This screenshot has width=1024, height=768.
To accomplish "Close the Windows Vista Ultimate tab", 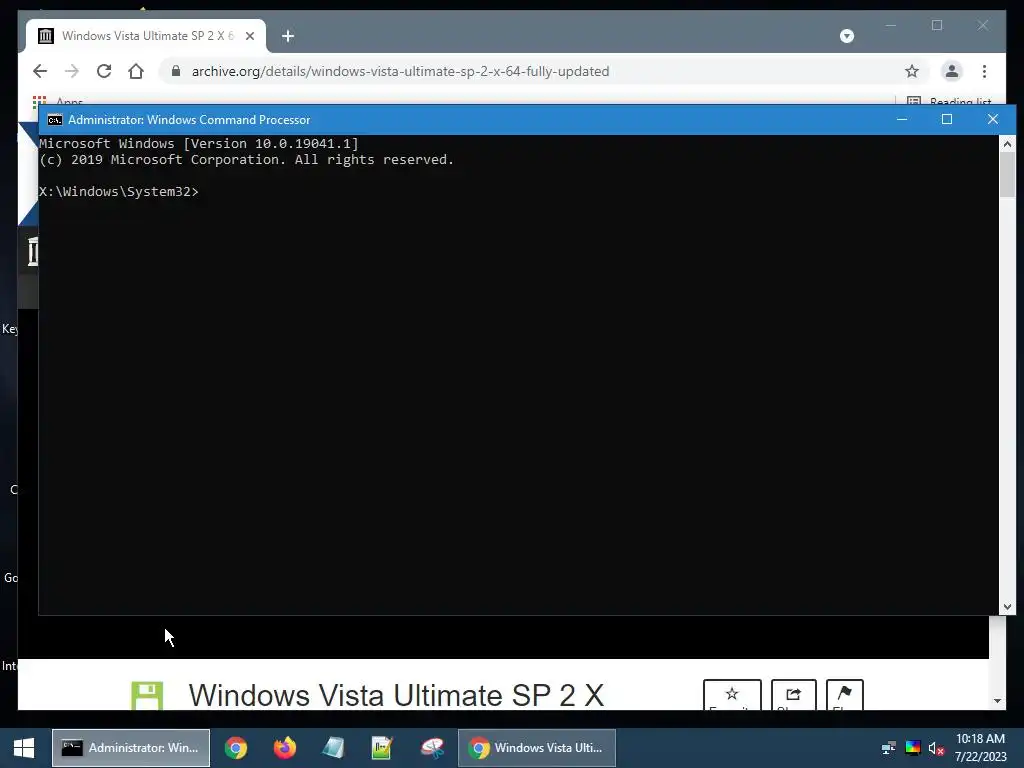I will pos(249,36).
